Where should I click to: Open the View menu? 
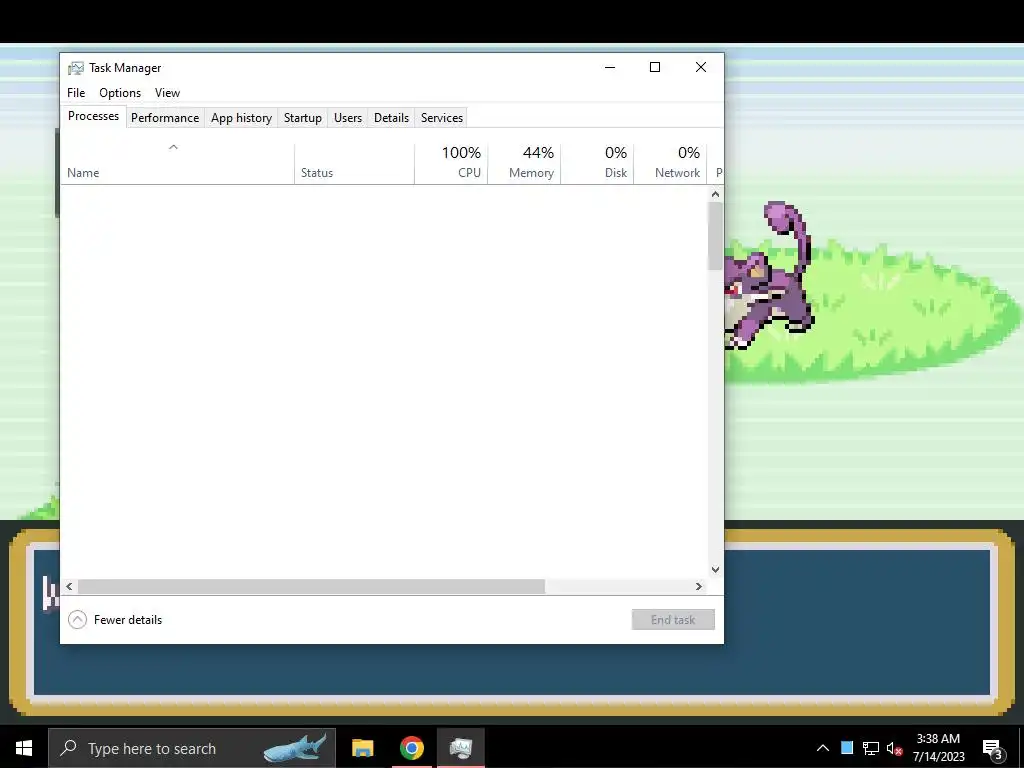point(167,93)
